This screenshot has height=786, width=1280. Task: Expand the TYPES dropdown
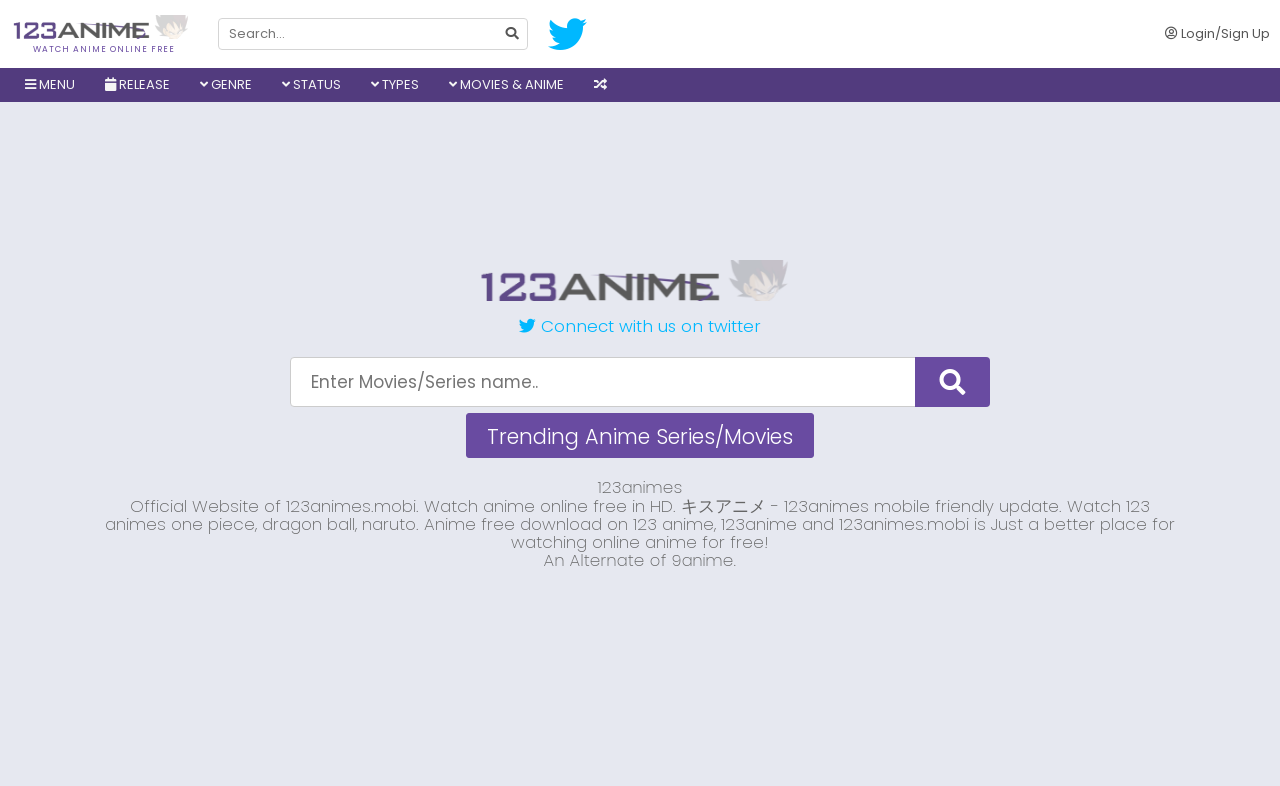tap(394, 85)
